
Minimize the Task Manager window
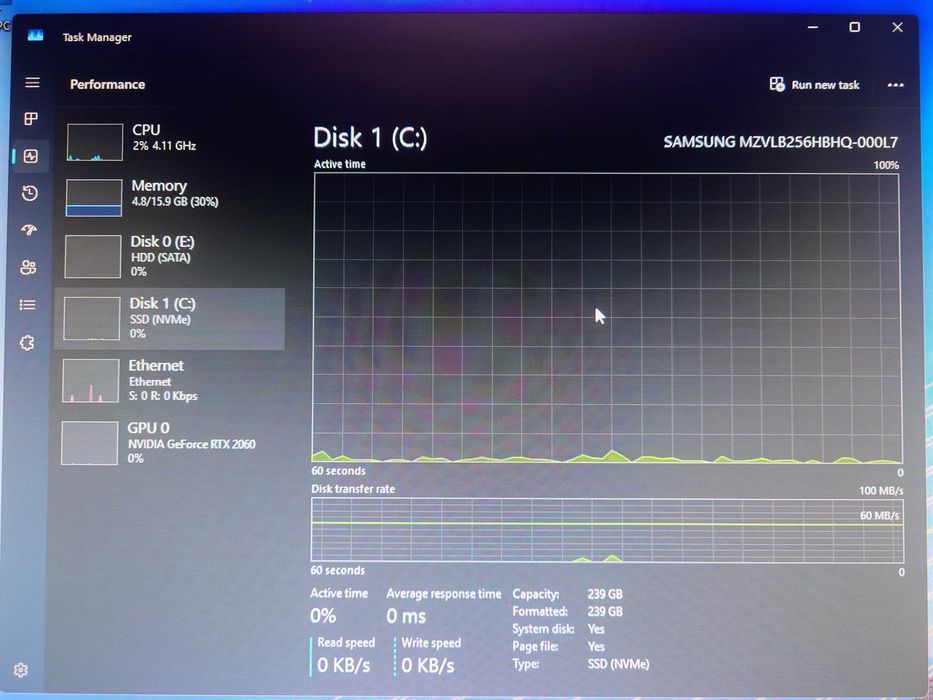(813, 27)
